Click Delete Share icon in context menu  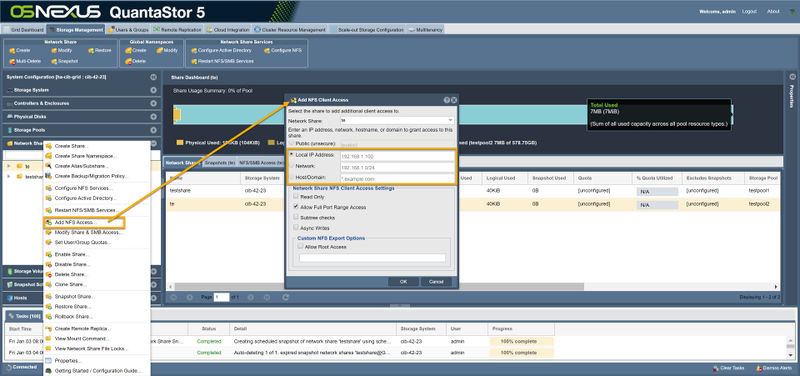pyautogui.click(x=49, y=274)
